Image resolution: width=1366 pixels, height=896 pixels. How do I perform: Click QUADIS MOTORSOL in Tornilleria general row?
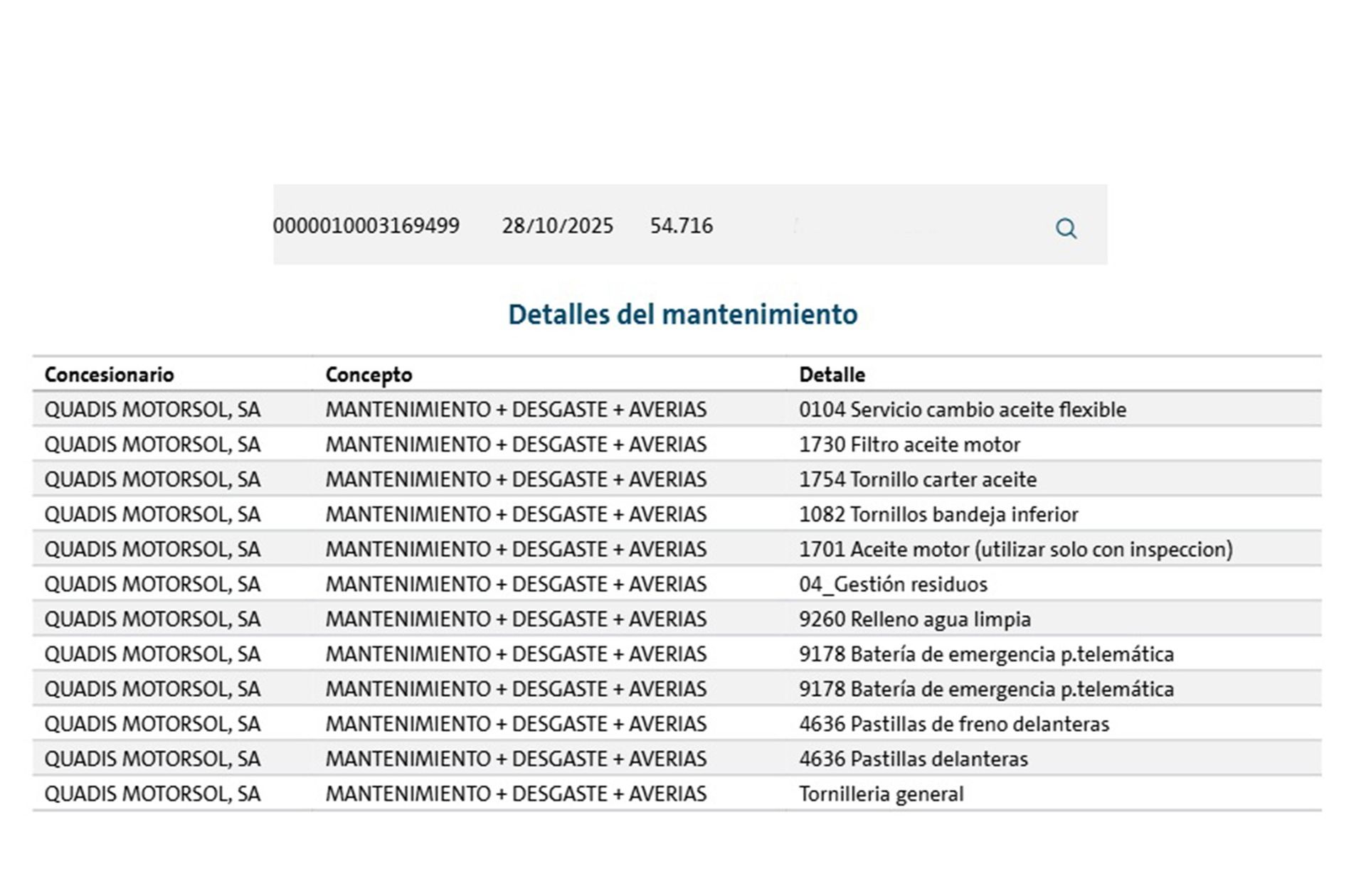coord(152,794)
